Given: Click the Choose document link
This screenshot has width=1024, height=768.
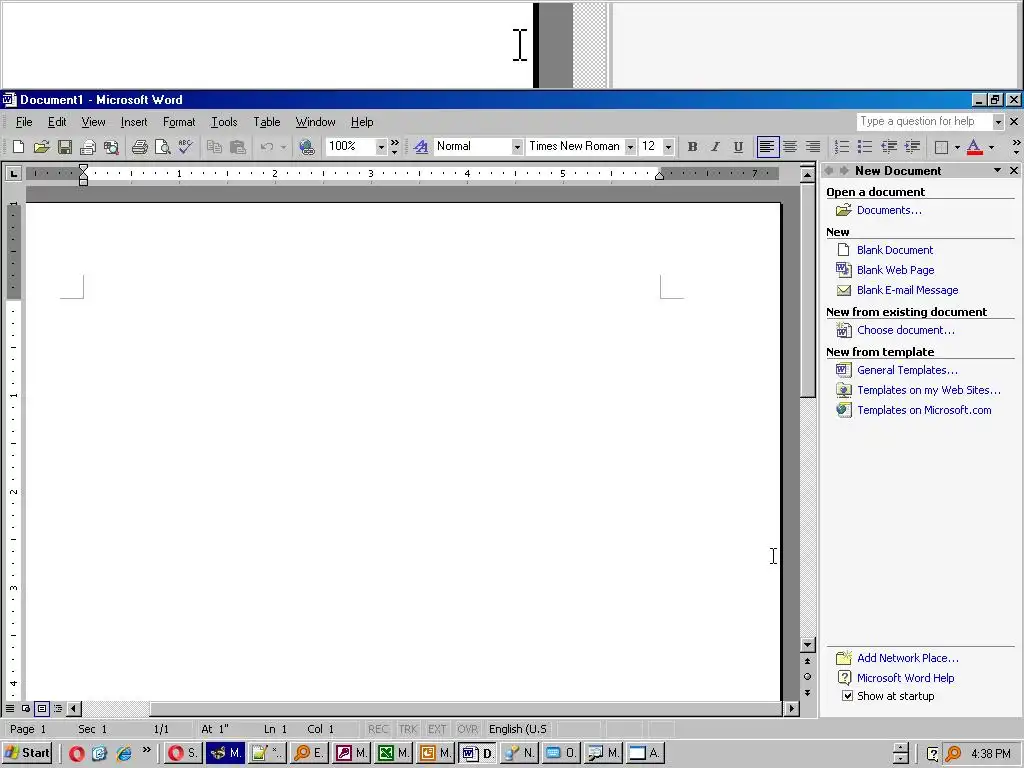Looking at the screenshot, I should [x=906, y=330].
